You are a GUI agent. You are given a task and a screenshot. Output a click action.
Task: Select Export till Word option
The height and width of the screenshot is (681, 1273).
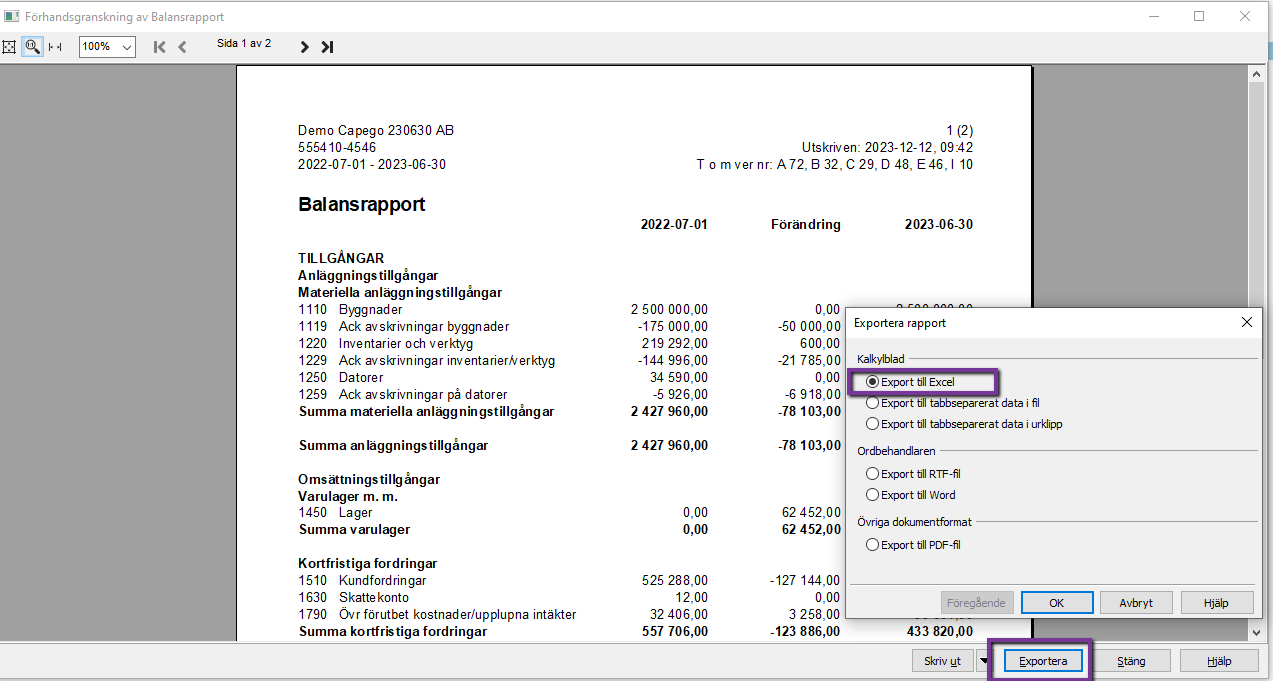(x=911, y=495)
